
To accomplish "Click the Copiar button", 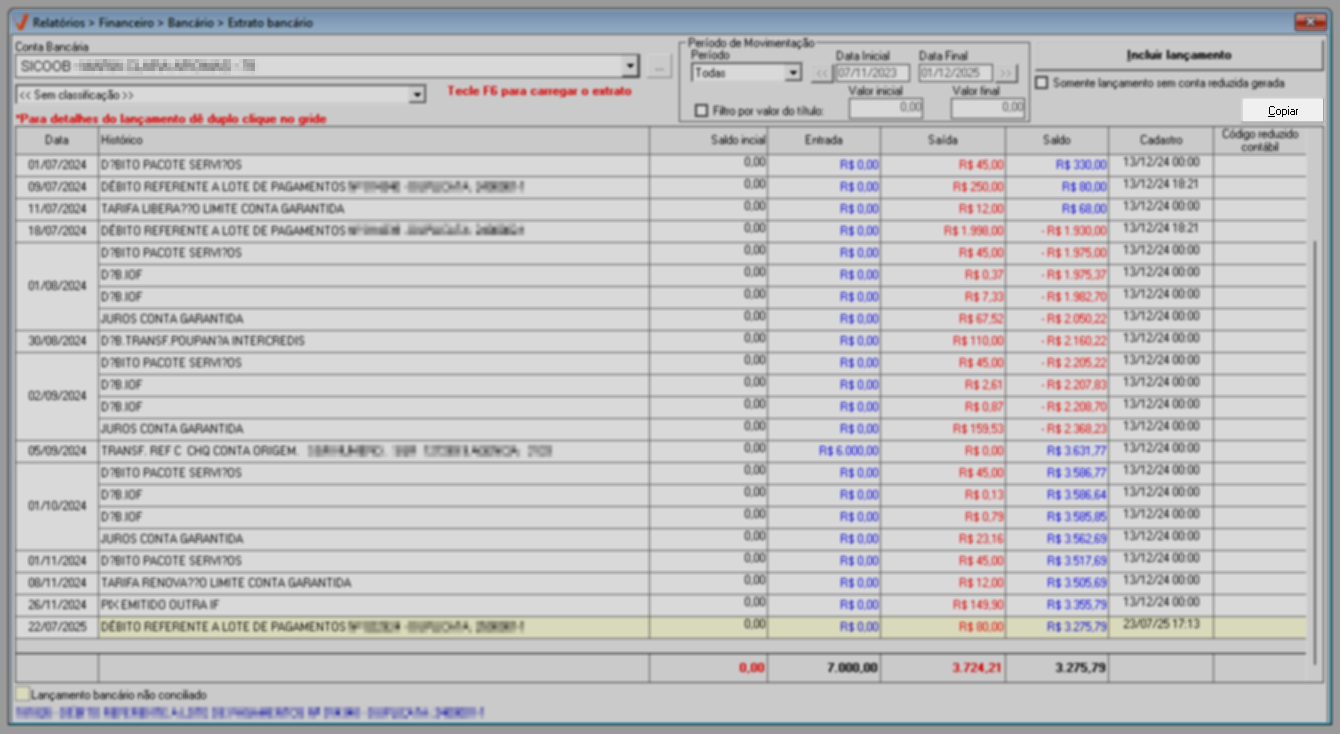I will (x=1282, y=110).
